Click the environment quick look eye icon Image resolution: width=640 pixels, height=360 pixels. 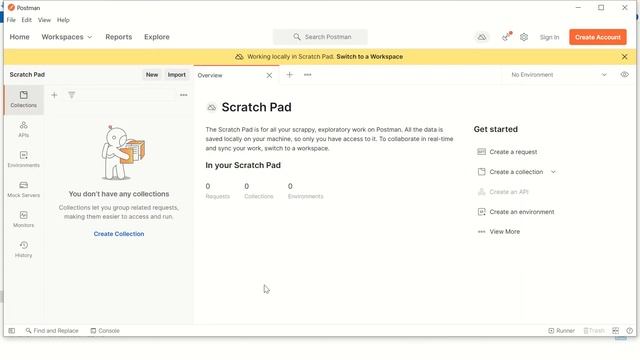coord(624,75)
